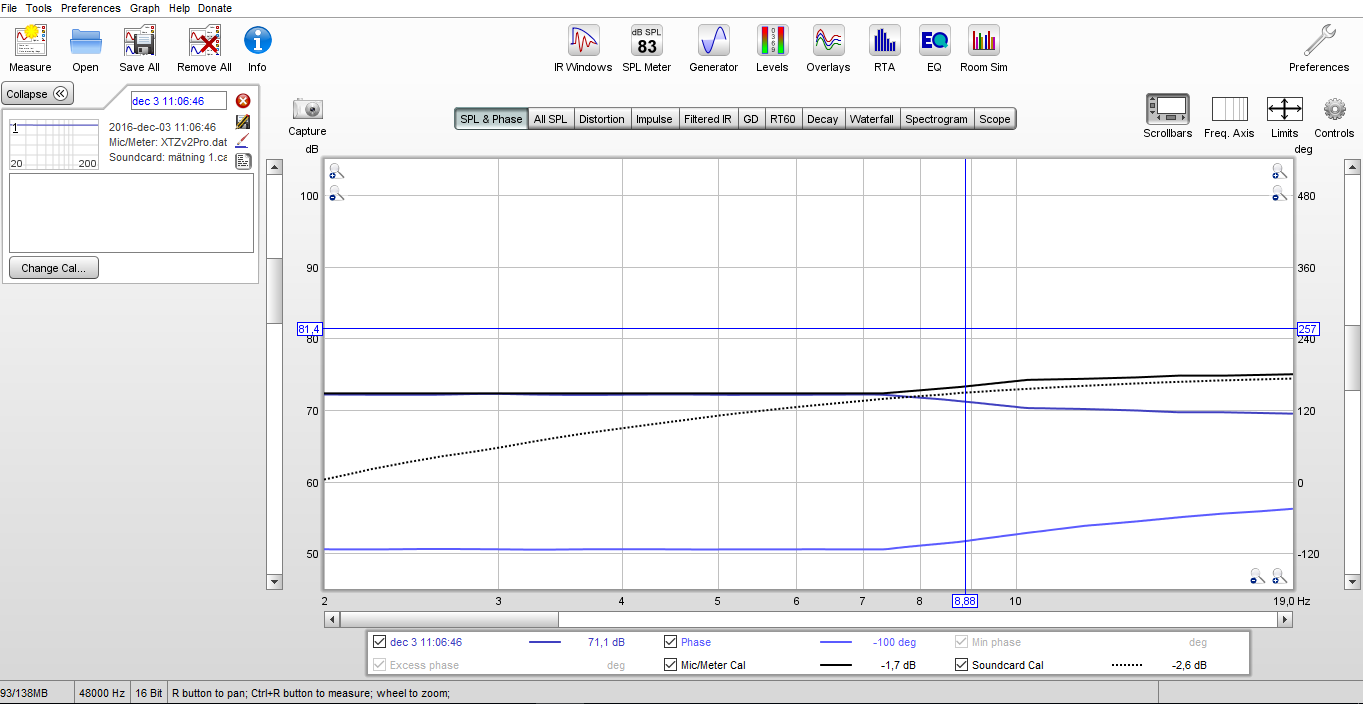Zoom out right degrees axis magnifier
1363x704 pixels.
click(x=1279, y=193)
